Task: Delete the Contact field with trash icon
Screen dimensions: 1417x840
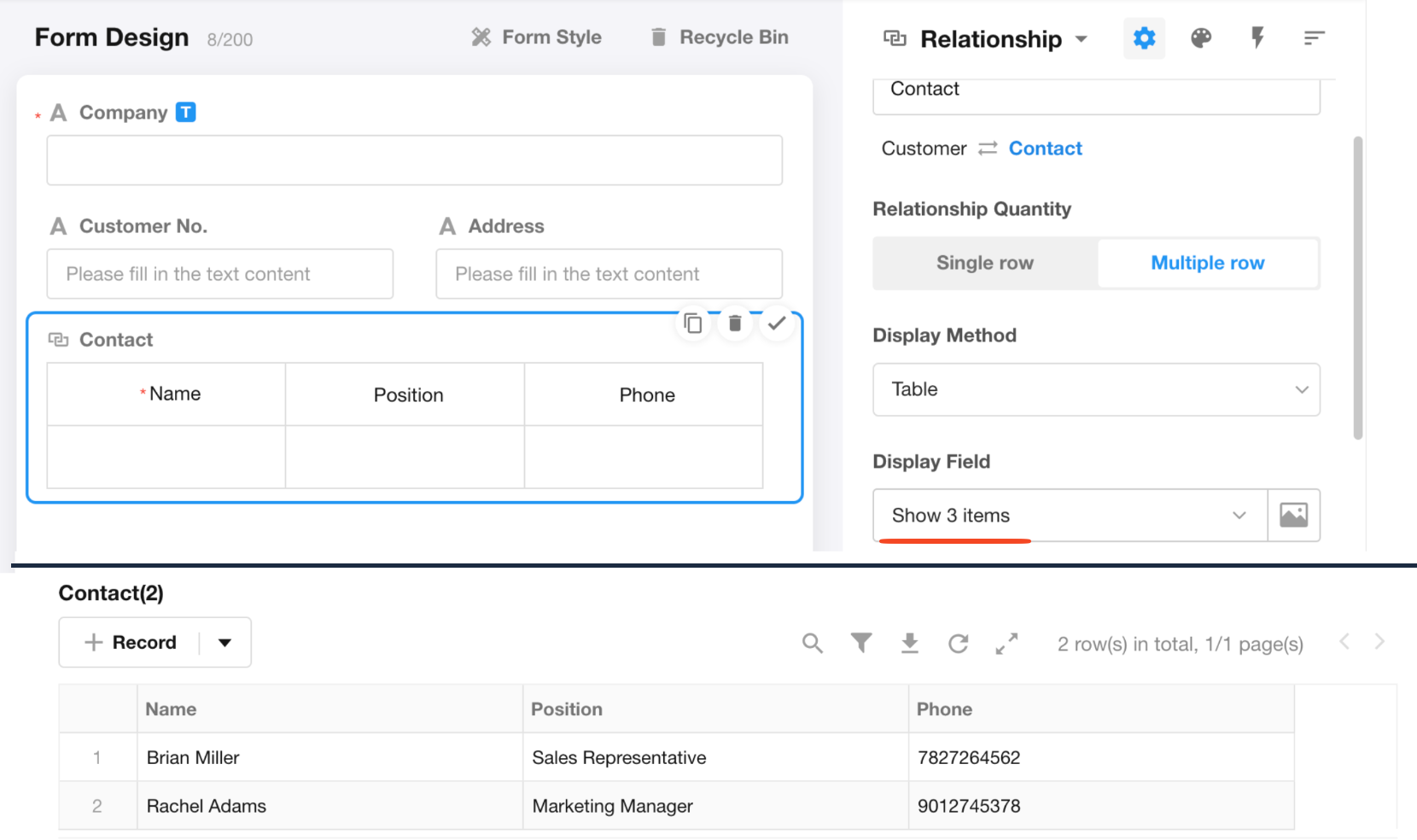Action: pos(735,324)
